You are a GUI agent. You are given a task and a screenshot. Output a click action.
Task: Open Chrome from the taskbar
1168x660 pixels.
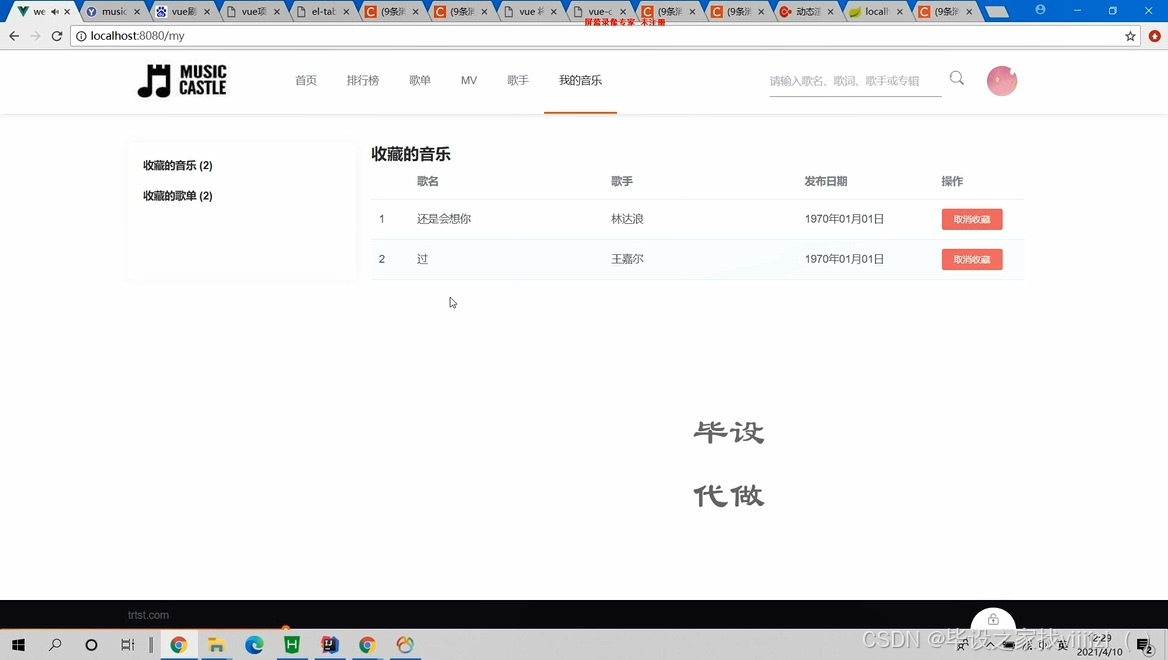pyautogui.click(x=179, y=645)
